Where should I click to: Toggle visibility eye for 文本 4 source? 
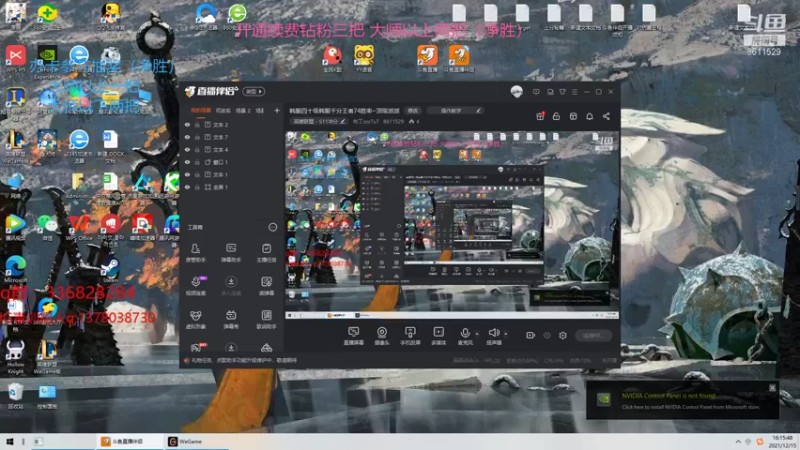click(x=187, y=149)
